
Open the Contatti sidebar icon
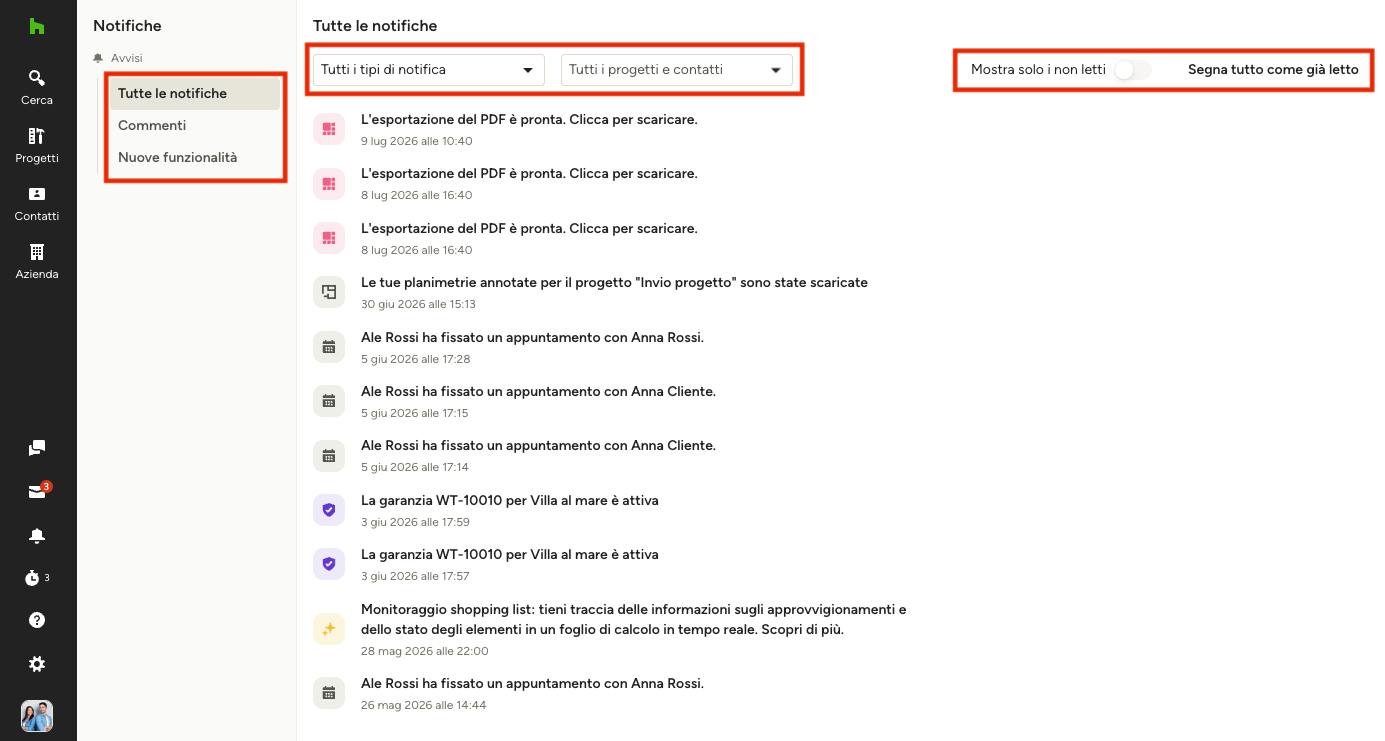coord(37,203)
